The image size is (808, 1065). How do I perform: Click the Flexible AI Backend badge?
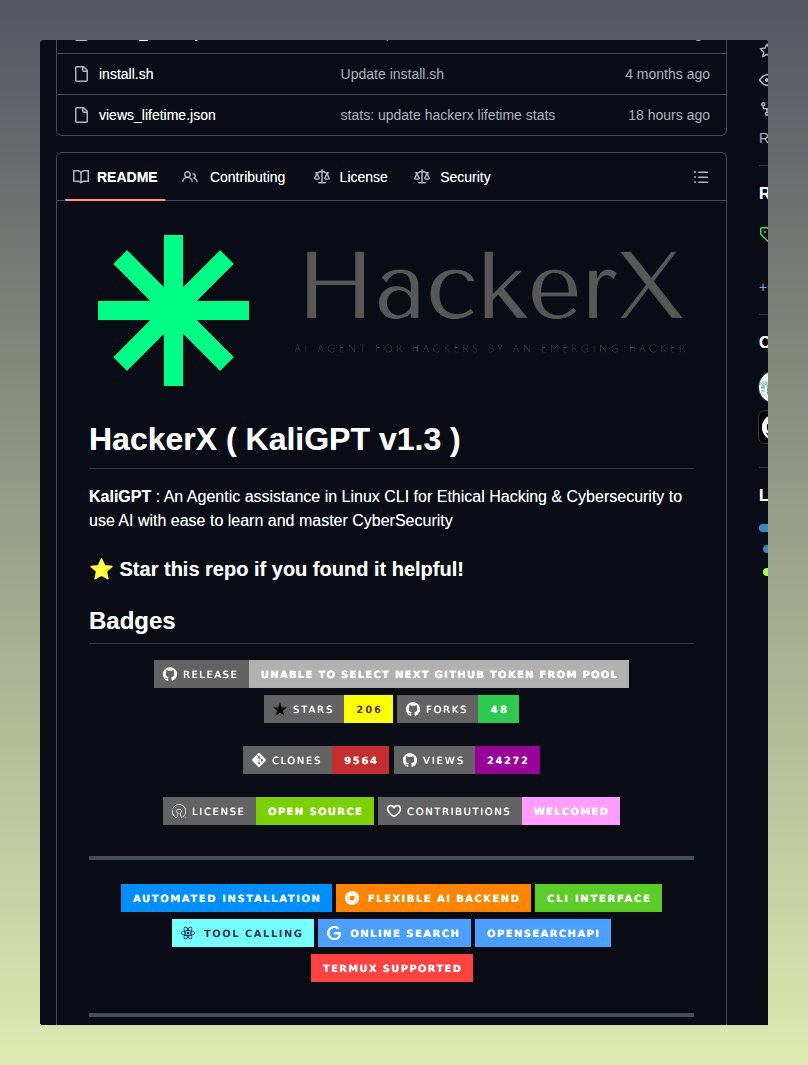point(433,898)
